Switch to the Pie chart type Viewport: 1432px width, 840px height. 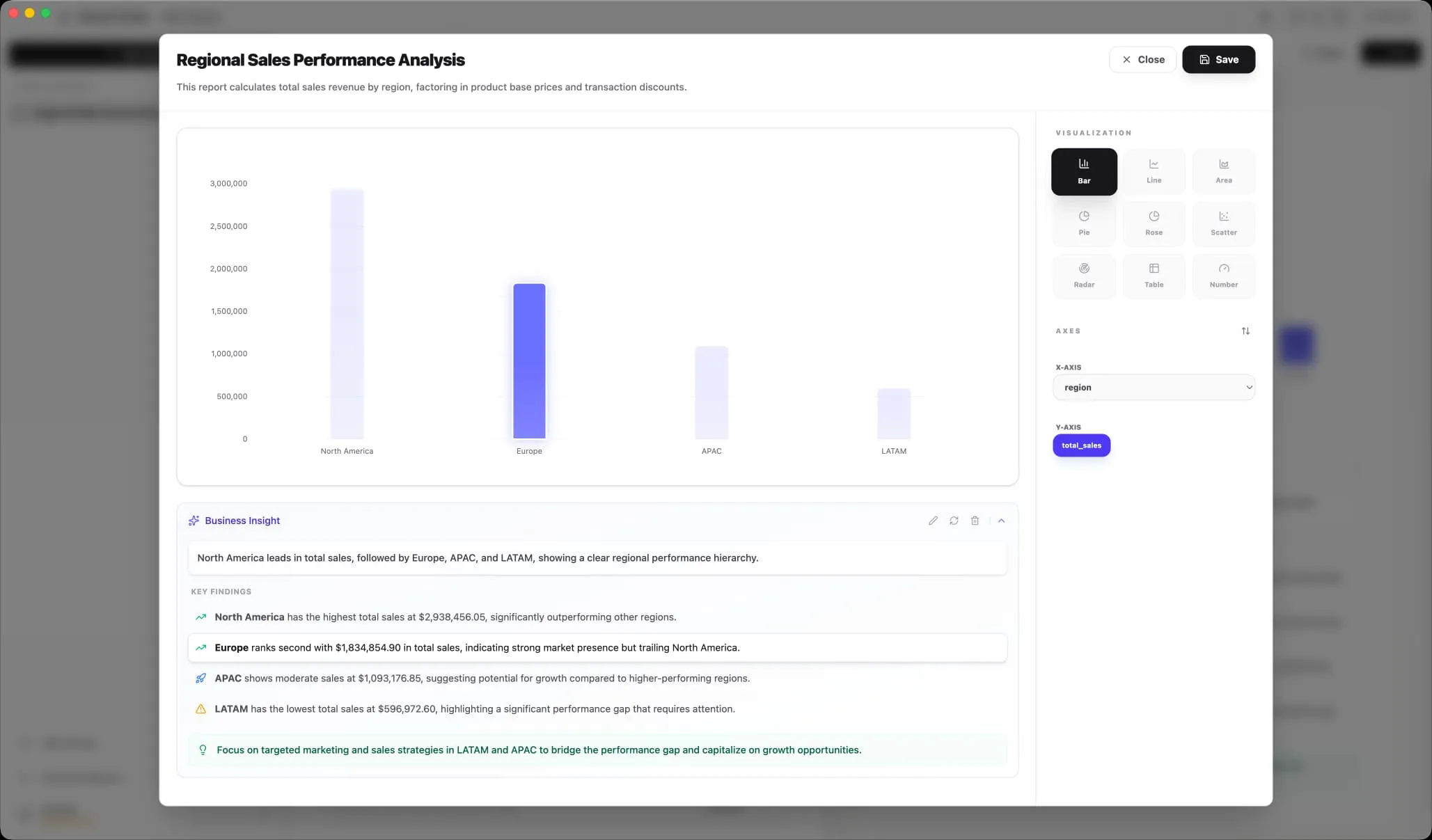[1084, 223]
